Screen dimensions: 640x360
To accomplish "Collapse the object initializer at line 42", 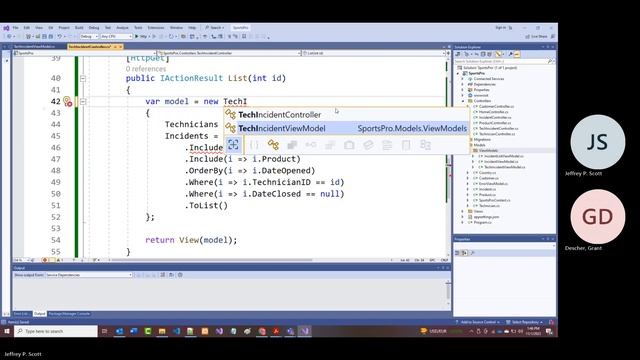I will click(83, 101).
